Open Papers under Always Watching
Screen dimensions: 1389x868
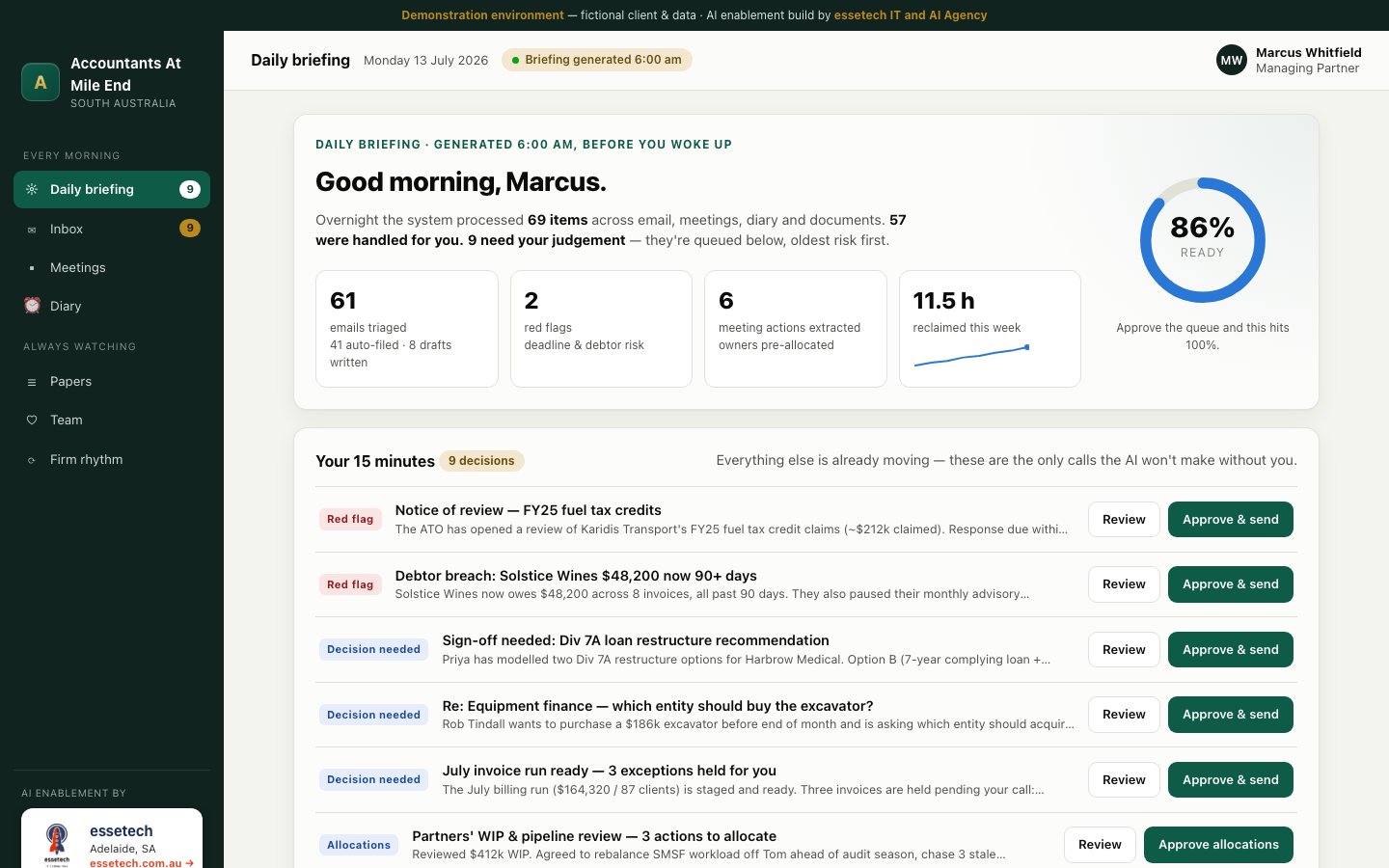[x=112, y=382]
